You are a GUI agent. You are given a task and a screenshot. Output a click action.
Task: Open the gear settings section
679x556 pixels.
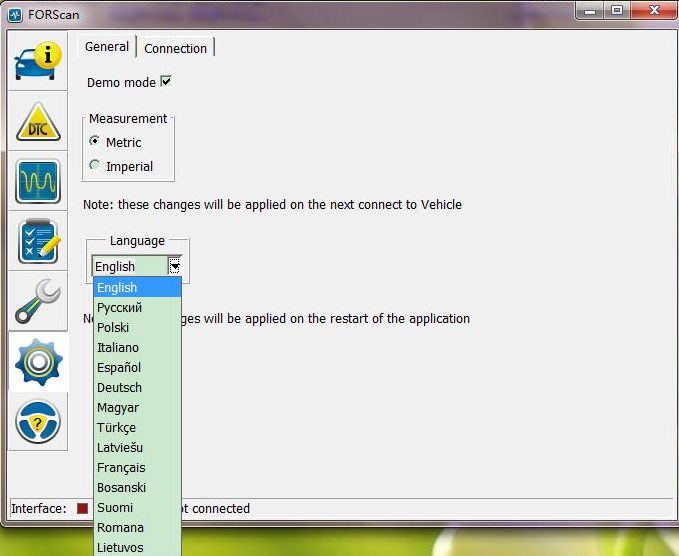38,362
